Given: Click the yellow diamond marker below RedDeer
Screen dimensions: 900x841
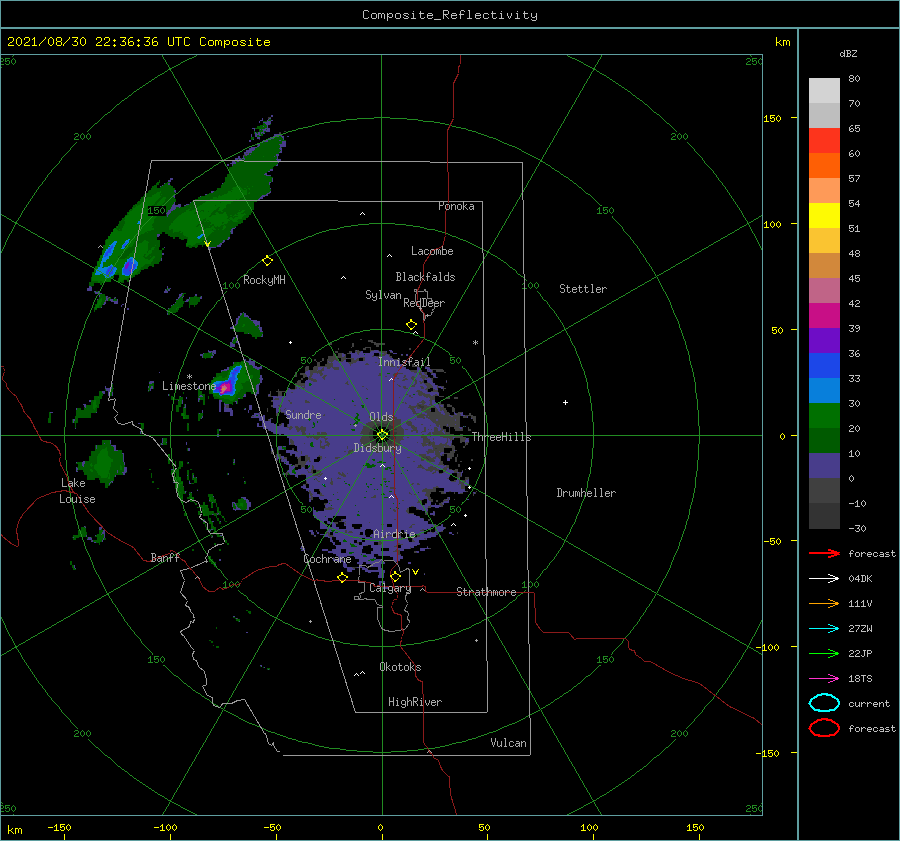Looking at the screenshot, I should 412,325.
